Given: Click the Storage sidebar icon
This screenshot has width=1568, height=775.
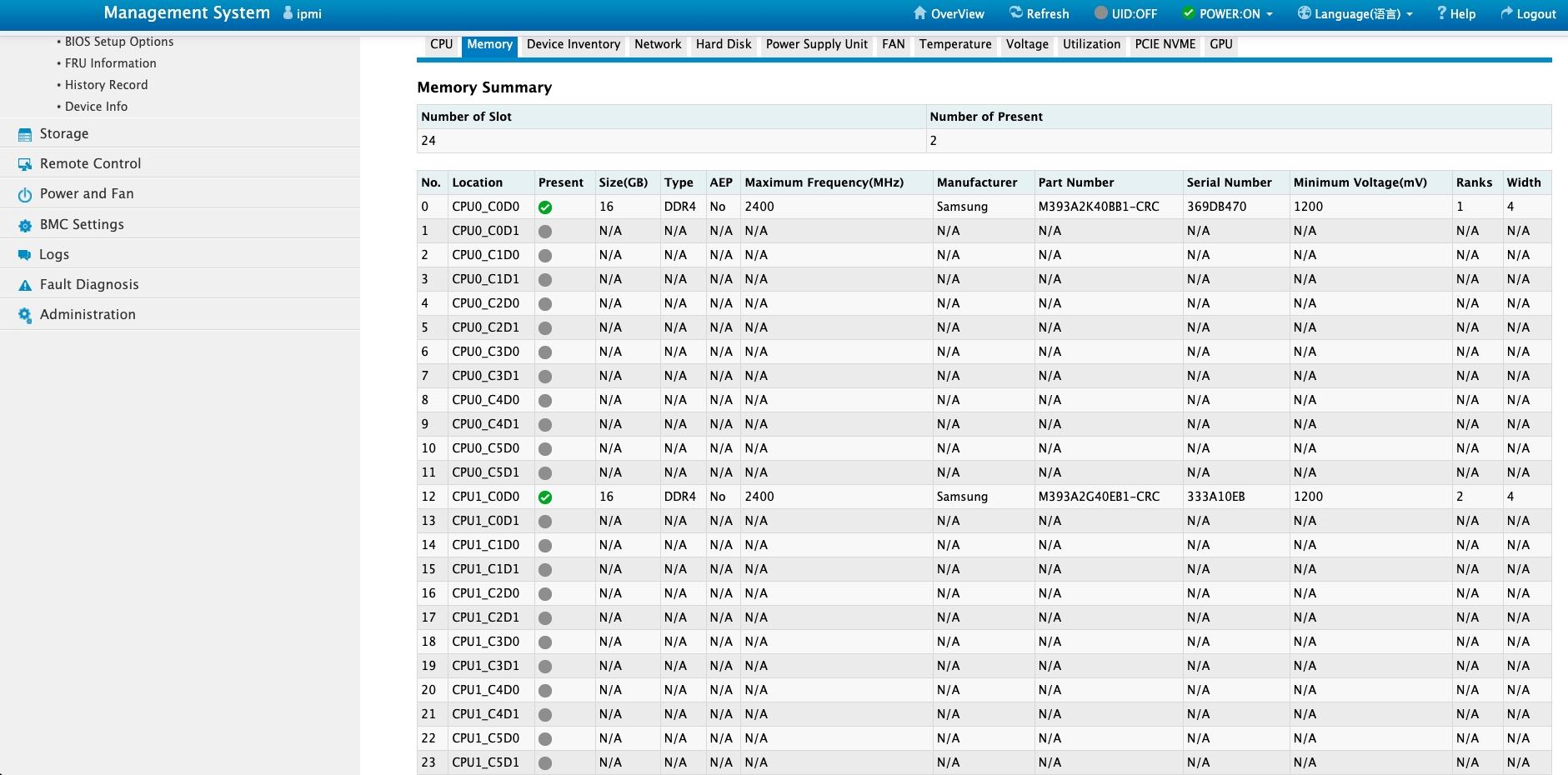Looking at the screenshot, I should pos(25,135).
